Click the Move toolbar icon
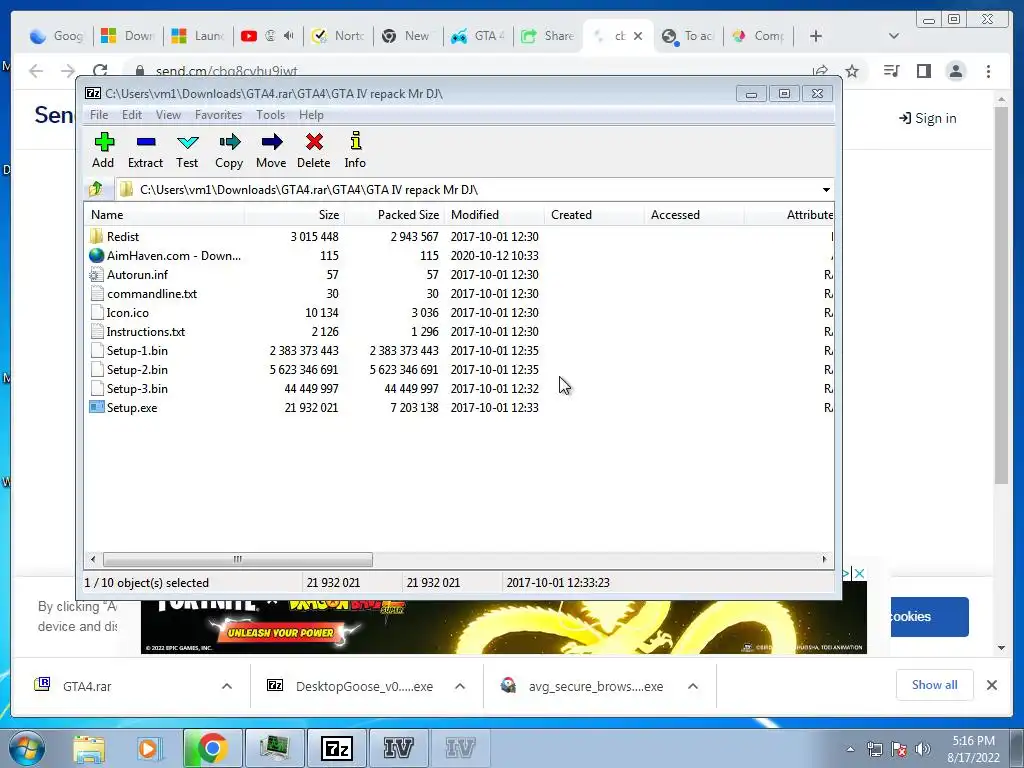 click(271, 150)
